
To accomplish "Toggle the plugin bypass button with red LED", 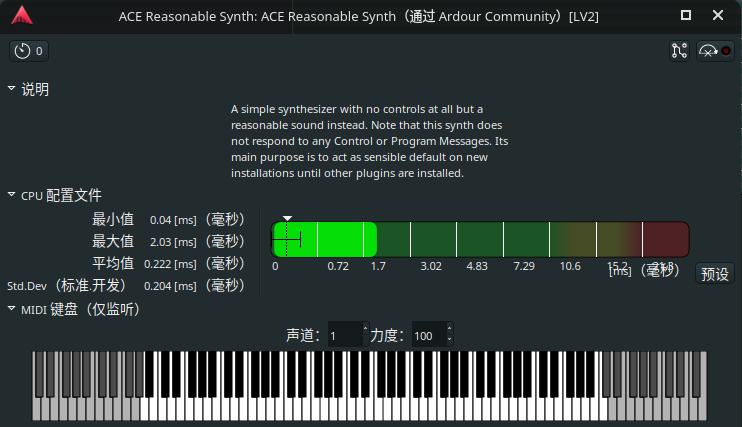I will tap(716, 51).
